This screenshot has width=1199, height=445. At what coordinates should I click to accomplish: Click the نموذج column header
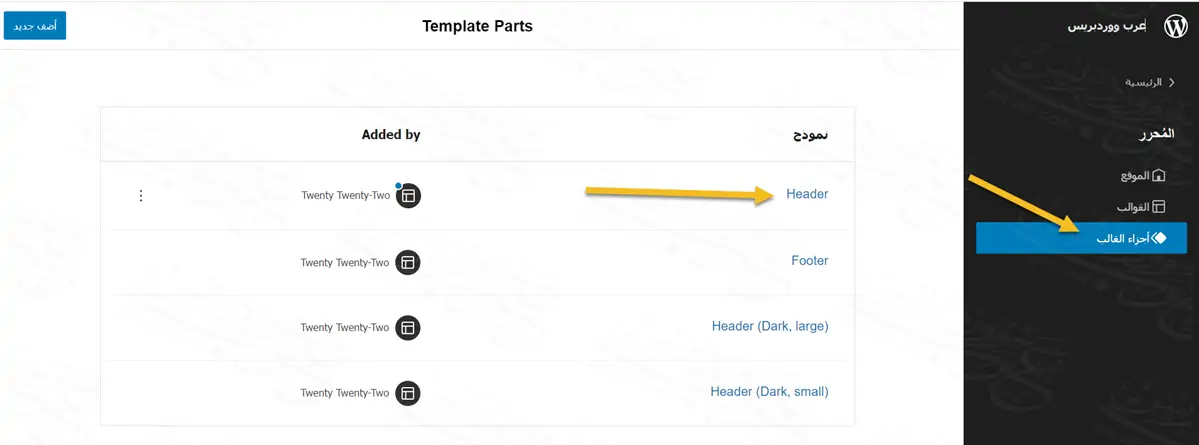pyautogui.click(x=810, y=134)
